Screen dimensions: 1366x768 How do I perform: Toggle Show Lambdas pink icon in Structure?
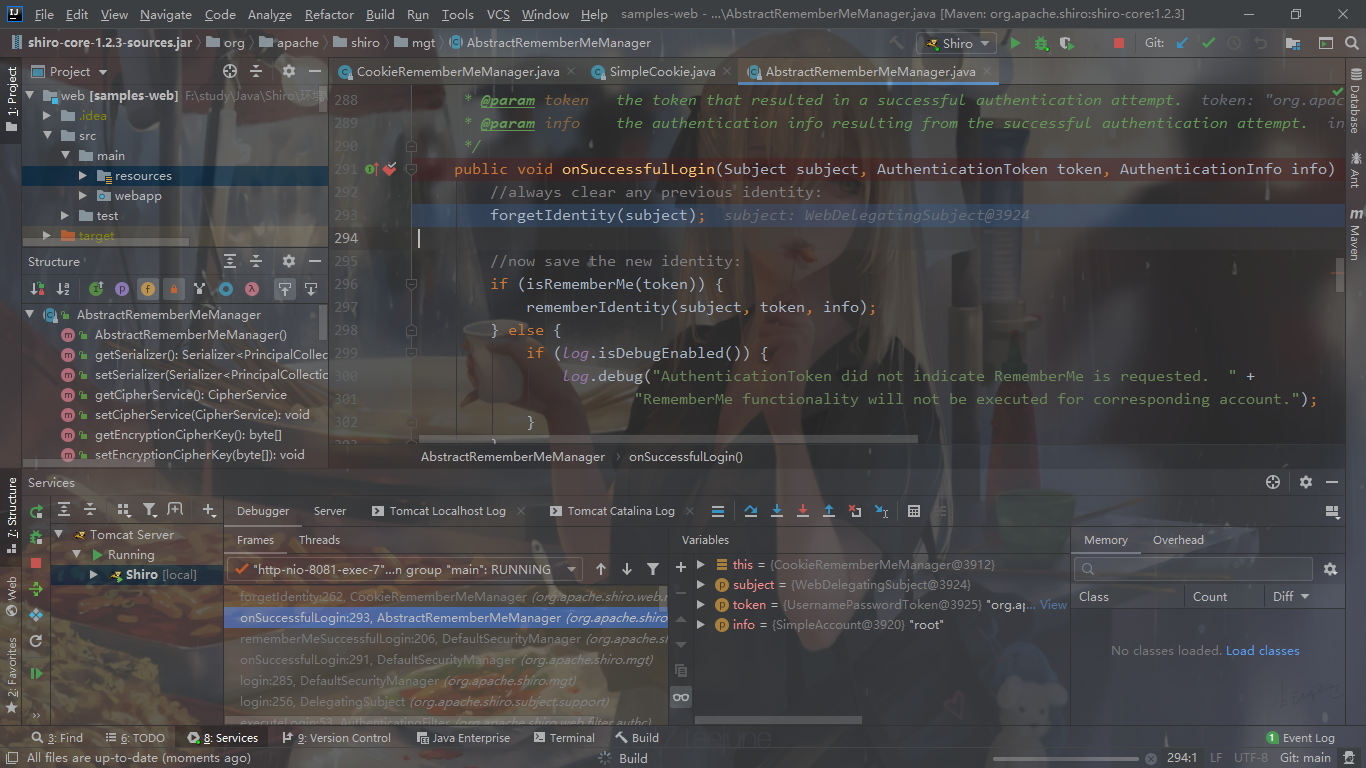tap(252, 289)
